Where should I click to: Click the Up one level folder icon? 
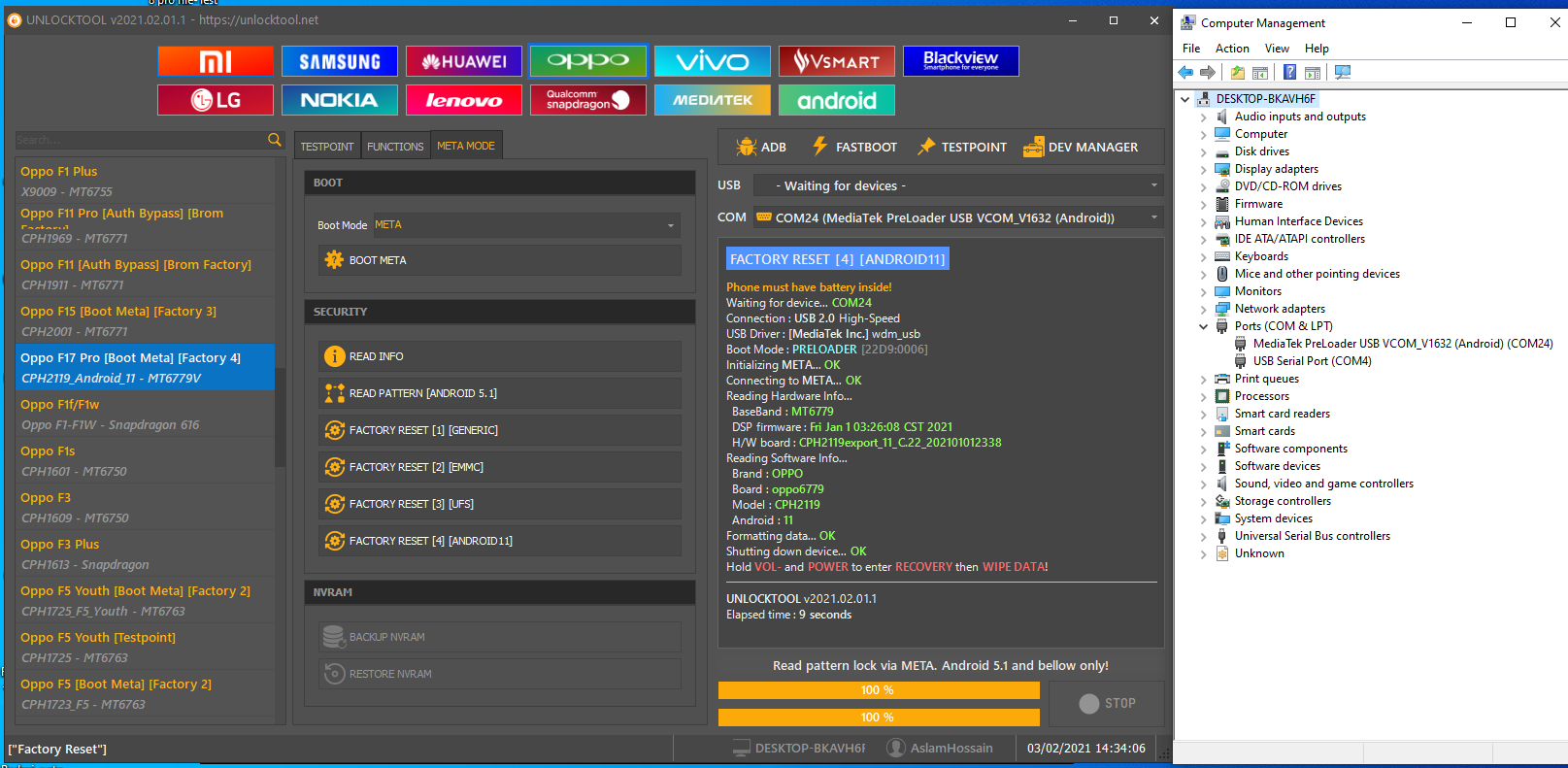1238,73
